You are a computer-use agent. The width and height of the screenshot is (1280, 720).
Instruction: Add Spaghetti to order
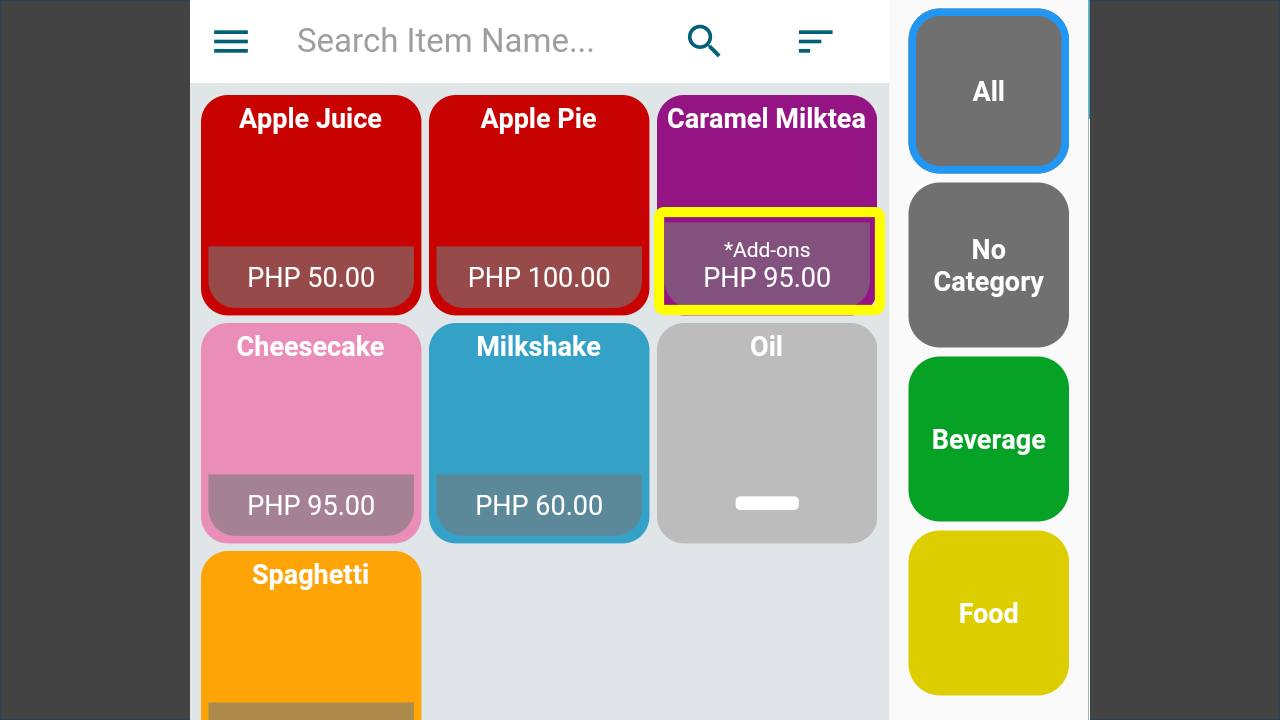[x=311, y=635]
